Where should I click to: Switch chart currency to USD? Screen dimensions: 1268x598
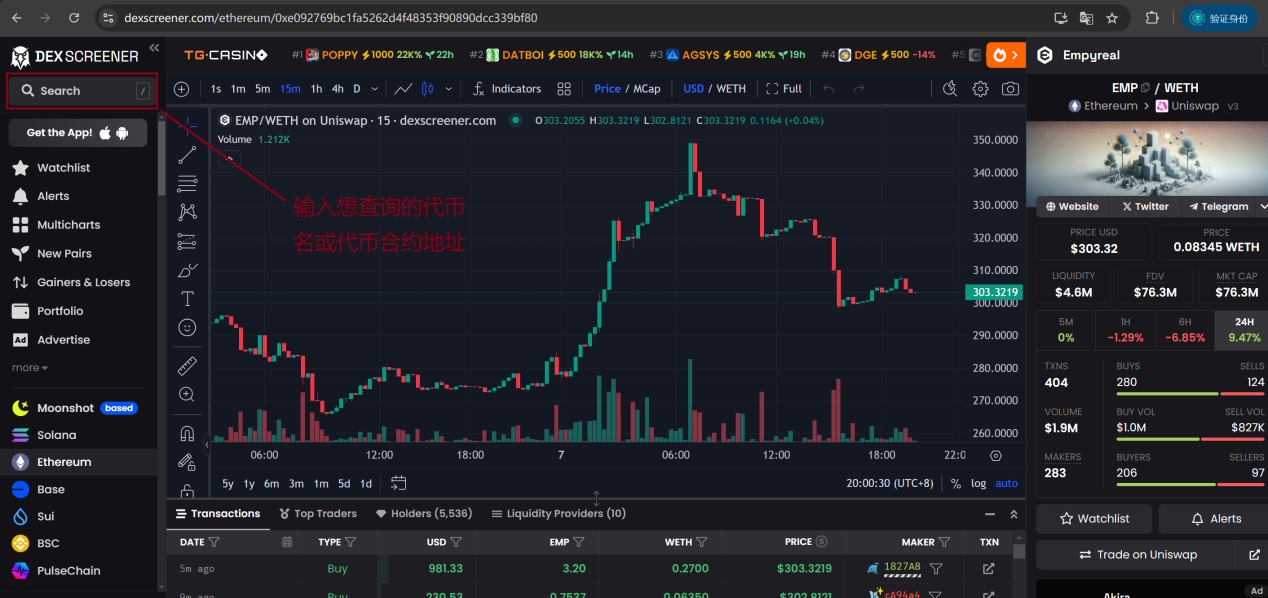pyautogui.click(x=693, y=89)
